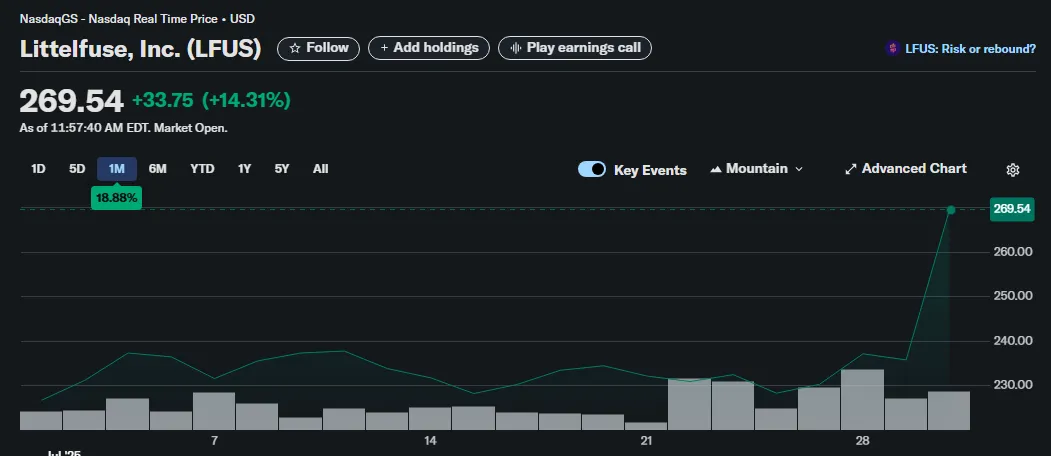1051x456 pixels.
Task: Toggle the Key Events switch
Action: tap(592, 169)
